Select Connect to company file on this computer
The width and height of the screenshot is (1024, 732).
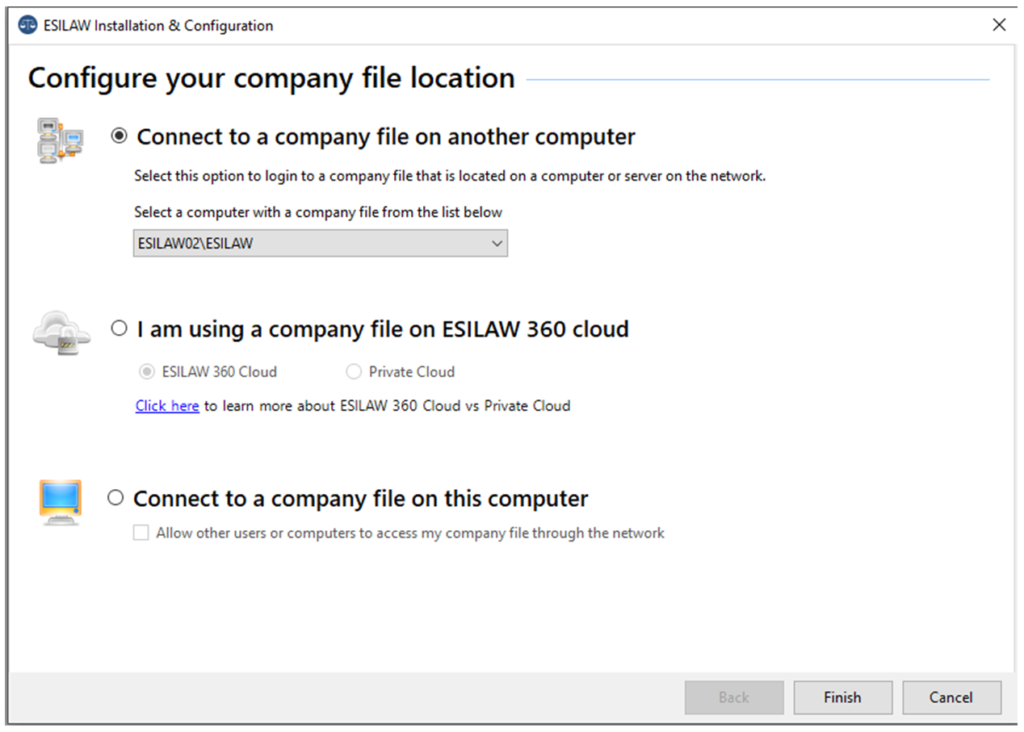pos(116,498)
